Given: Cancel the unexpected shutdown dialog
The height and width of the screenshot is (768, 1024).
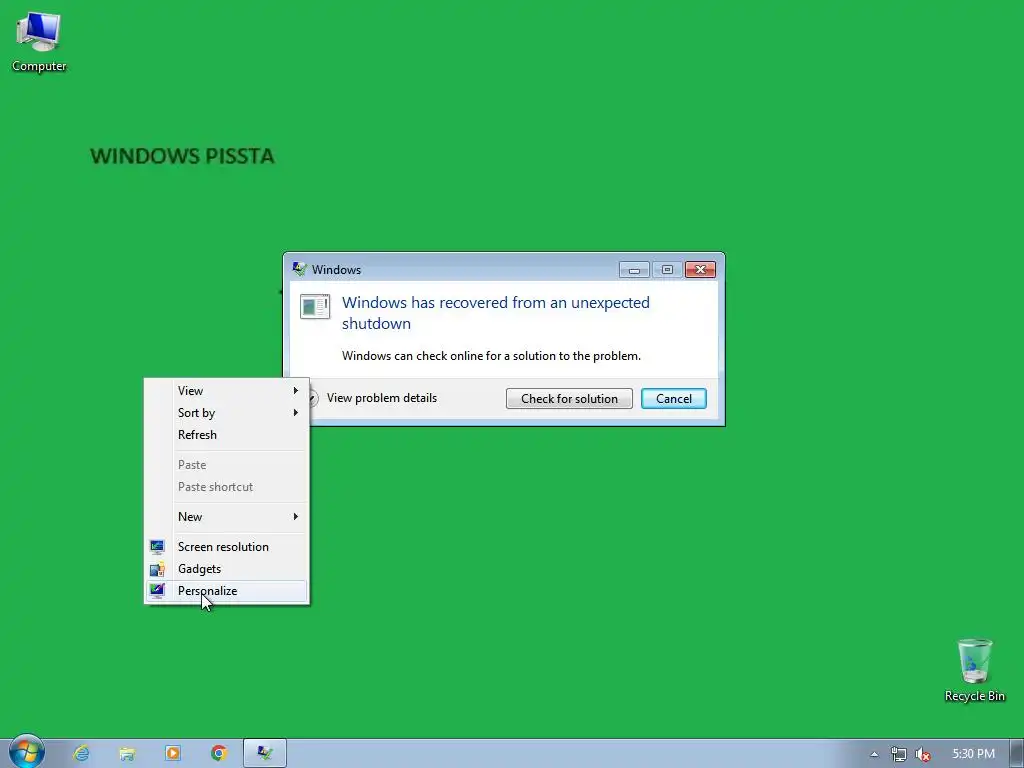Looking at the screenshot, I should coord(673,398).
